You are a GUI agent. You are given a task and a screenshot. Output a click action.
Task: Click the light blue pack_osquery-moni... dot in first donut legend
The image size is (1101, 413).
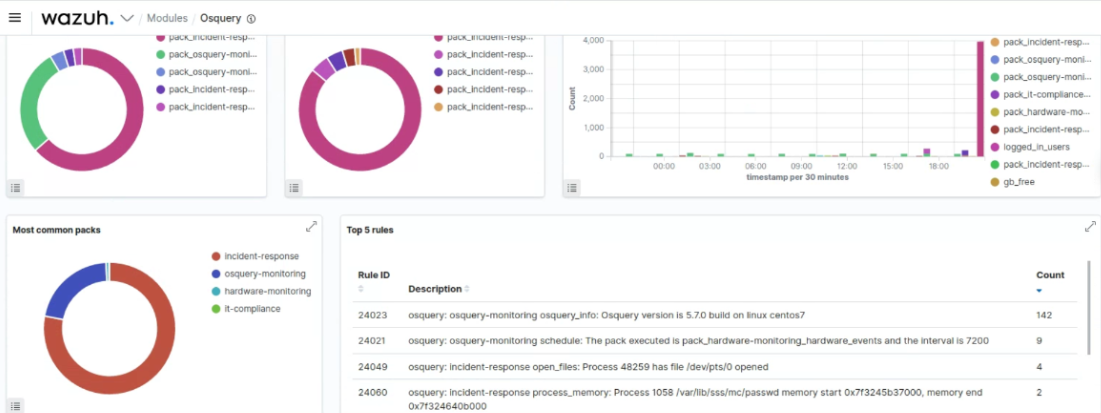point(161,72)
